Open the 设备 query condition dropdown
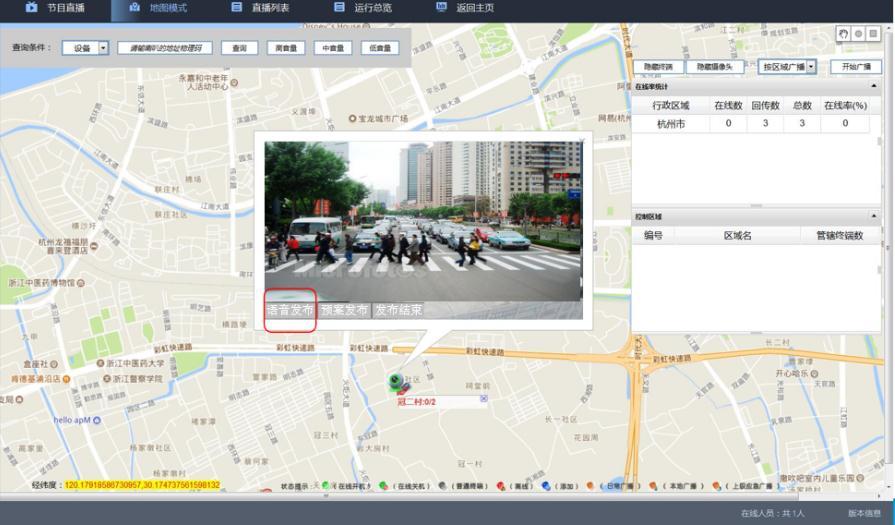 85,48
